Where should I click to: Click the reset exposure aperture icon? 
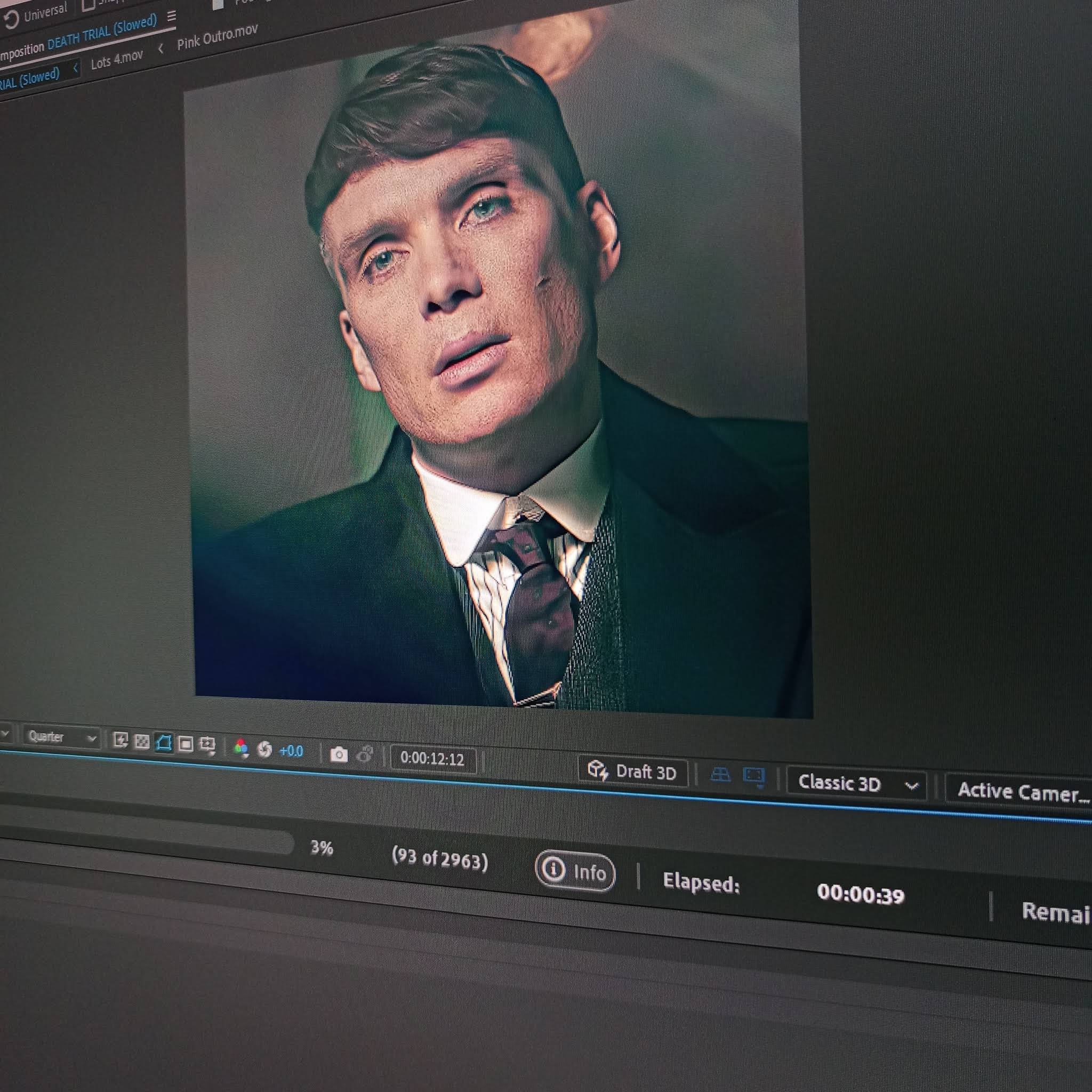click(x=264, y=750)
